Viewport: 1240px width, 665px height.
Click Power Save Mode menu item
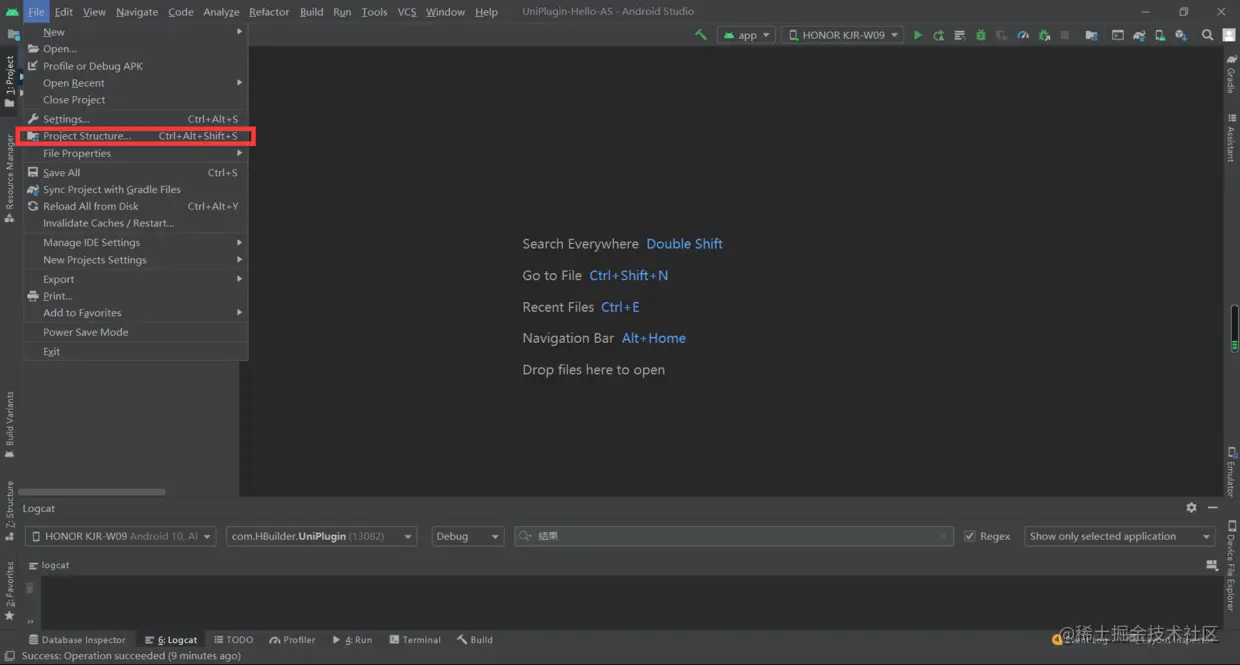coord(135,332)
